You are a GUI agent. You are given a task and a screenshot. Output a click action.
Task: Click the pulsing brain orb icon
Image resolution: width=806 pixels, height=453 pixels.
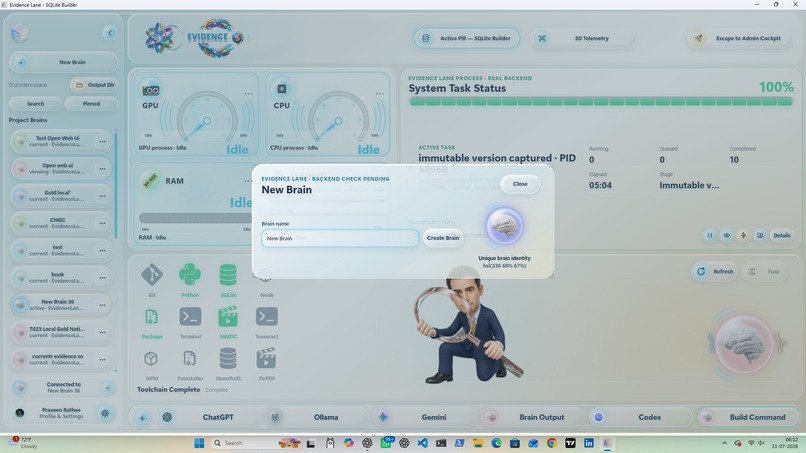[744, 345]
